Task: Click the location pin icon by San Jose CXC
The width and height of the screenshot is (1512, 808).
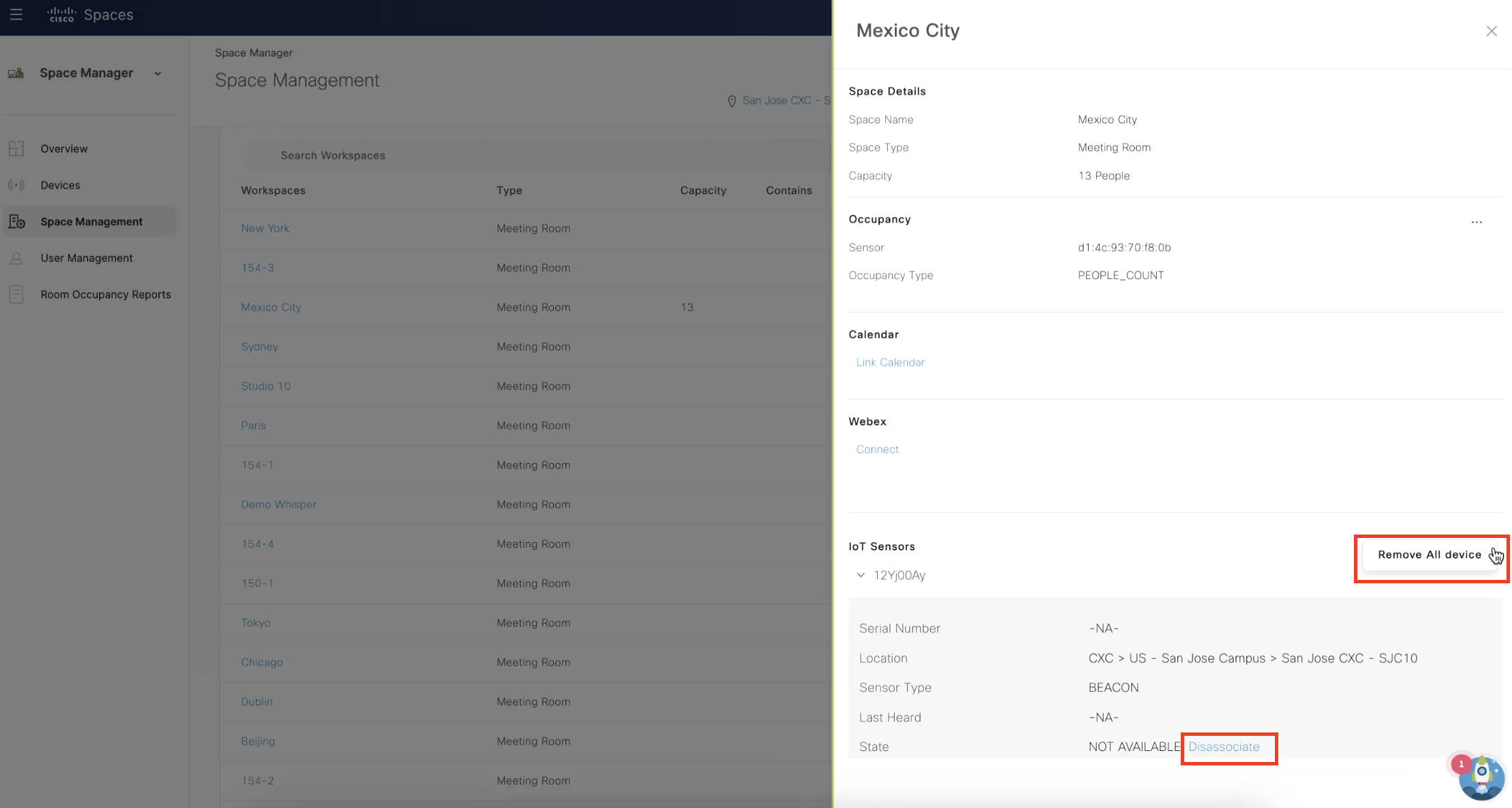Action: point(732,101)
